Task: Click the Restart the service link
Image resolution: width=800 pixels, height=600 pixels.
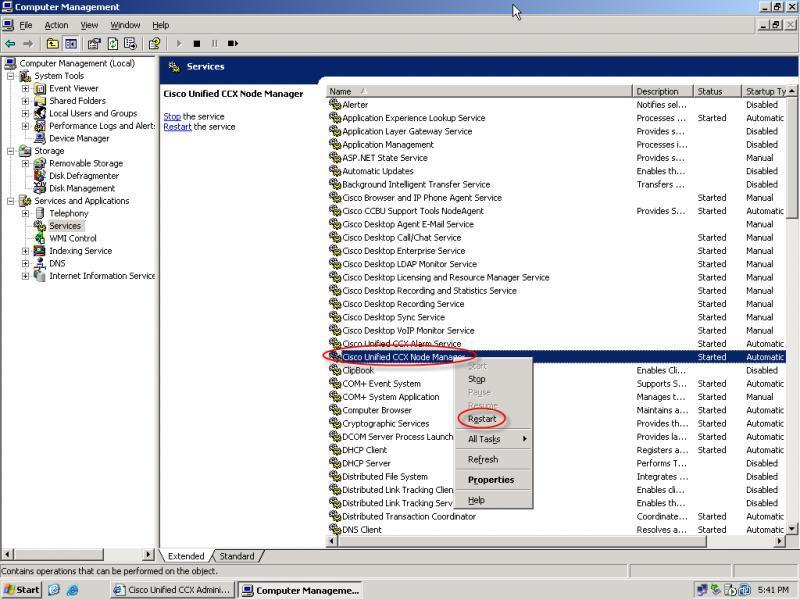Action: point(177,127)
